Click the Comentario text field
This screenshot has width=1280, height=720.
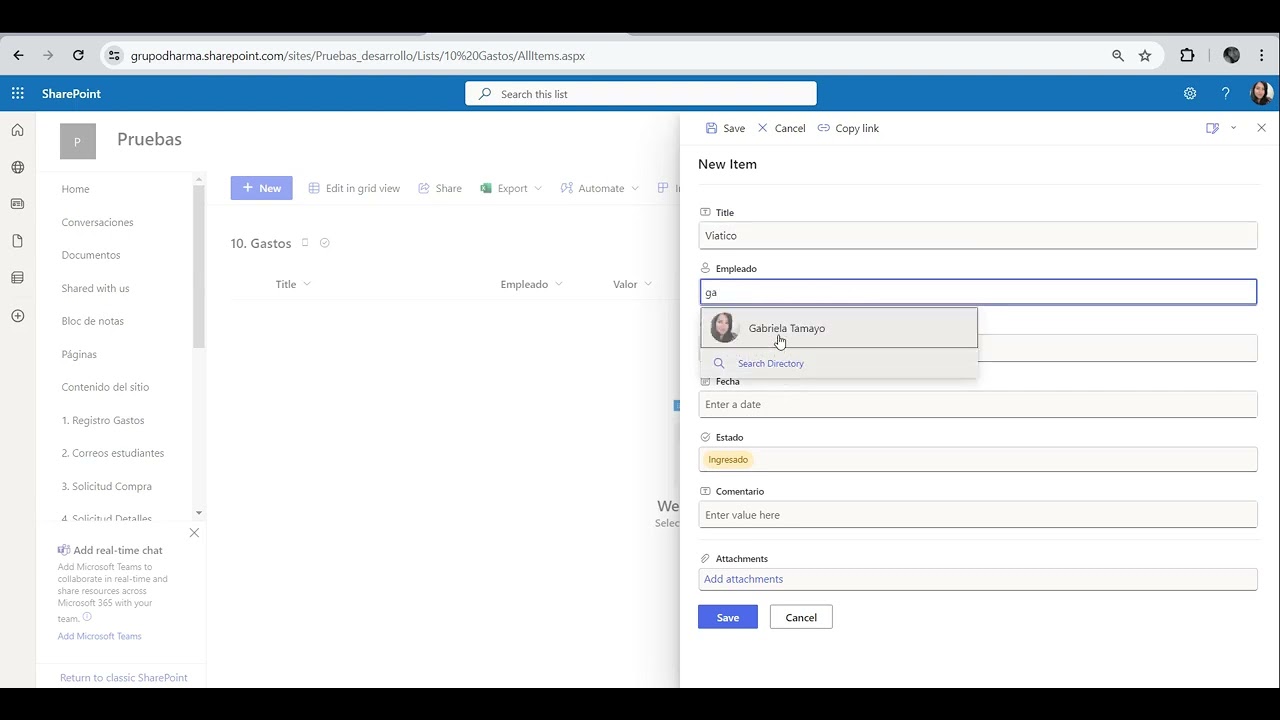coord(977,515)
